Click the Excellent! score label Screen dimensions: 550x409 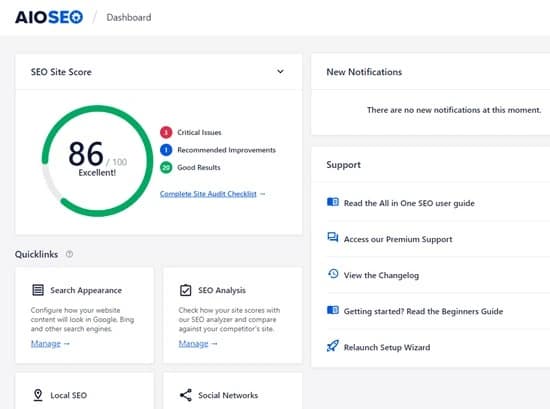tap(97, 173)
